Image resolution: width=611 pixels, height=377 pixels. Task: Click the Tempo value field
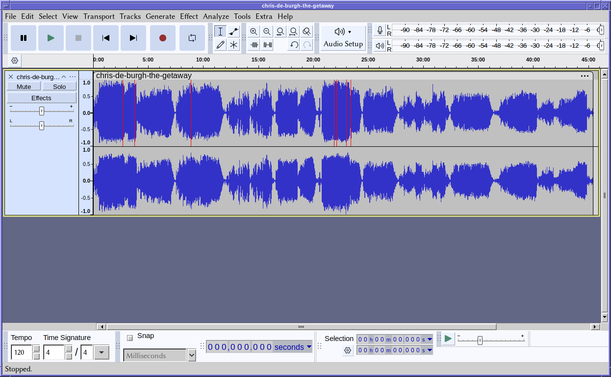22,352
